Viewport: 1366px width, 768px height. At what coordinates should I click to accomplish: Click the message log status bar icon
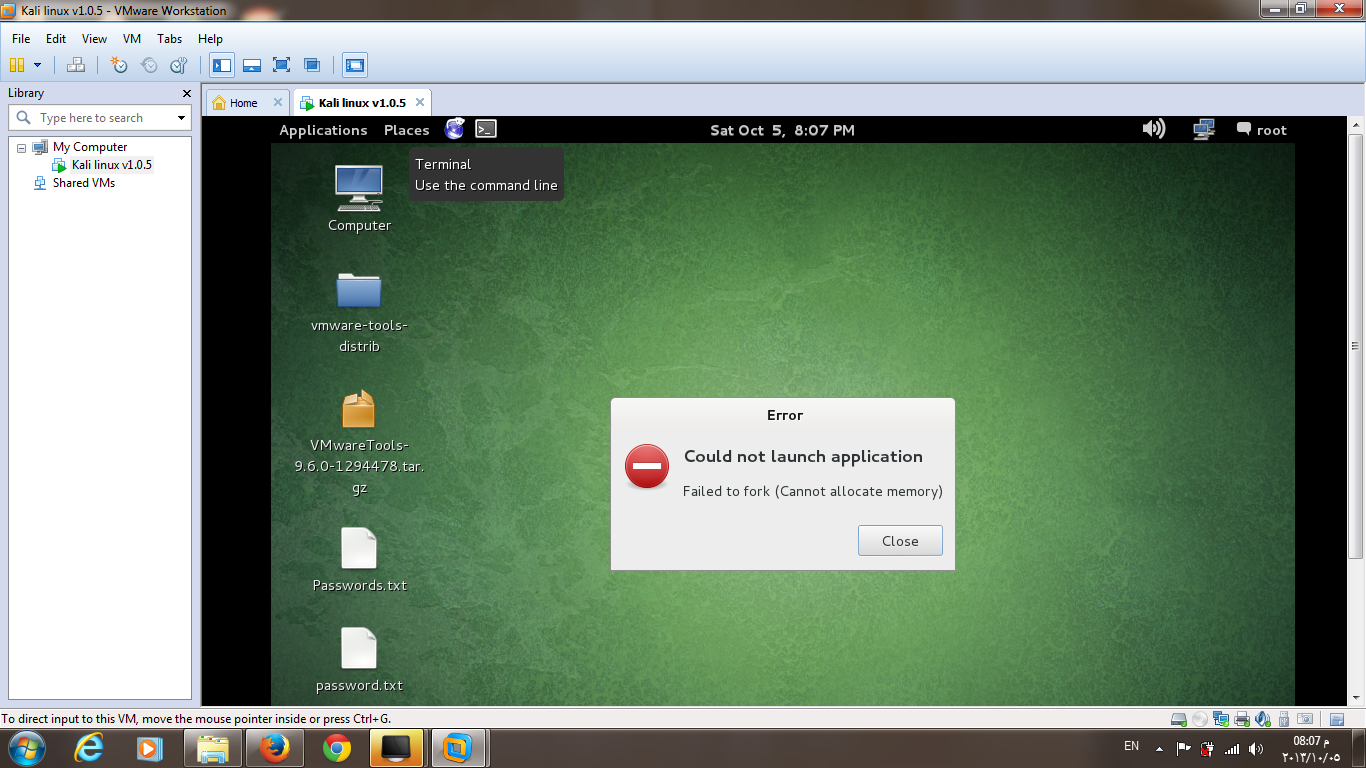pos(1337,719)
